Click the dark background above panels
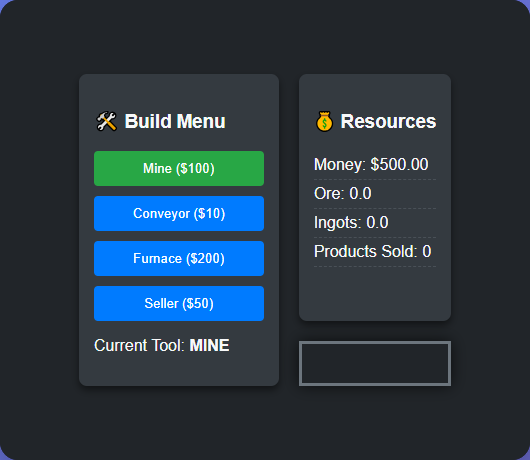This screenshot has height=460, width=530. pos(265,37)
